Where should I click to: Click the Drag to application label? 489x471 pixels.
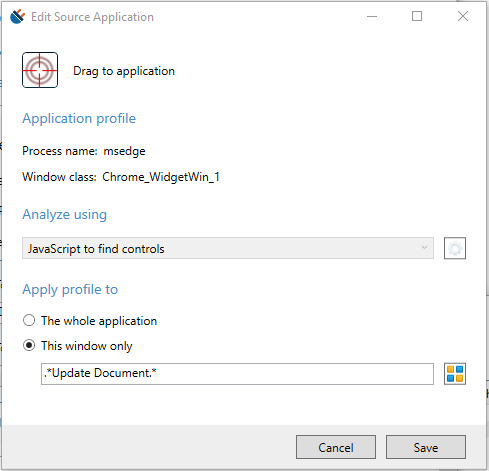pyautogui.click(x=124, y=71)
